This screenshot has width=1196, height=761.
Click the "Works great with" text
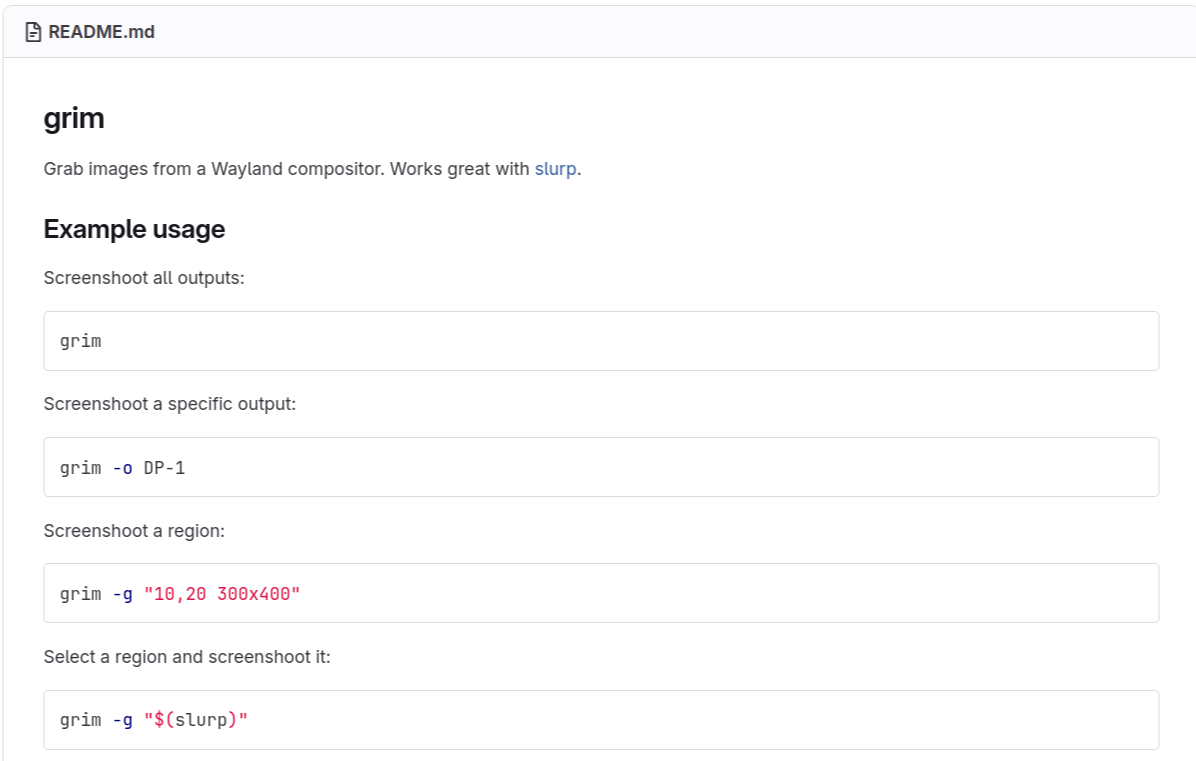459,169
